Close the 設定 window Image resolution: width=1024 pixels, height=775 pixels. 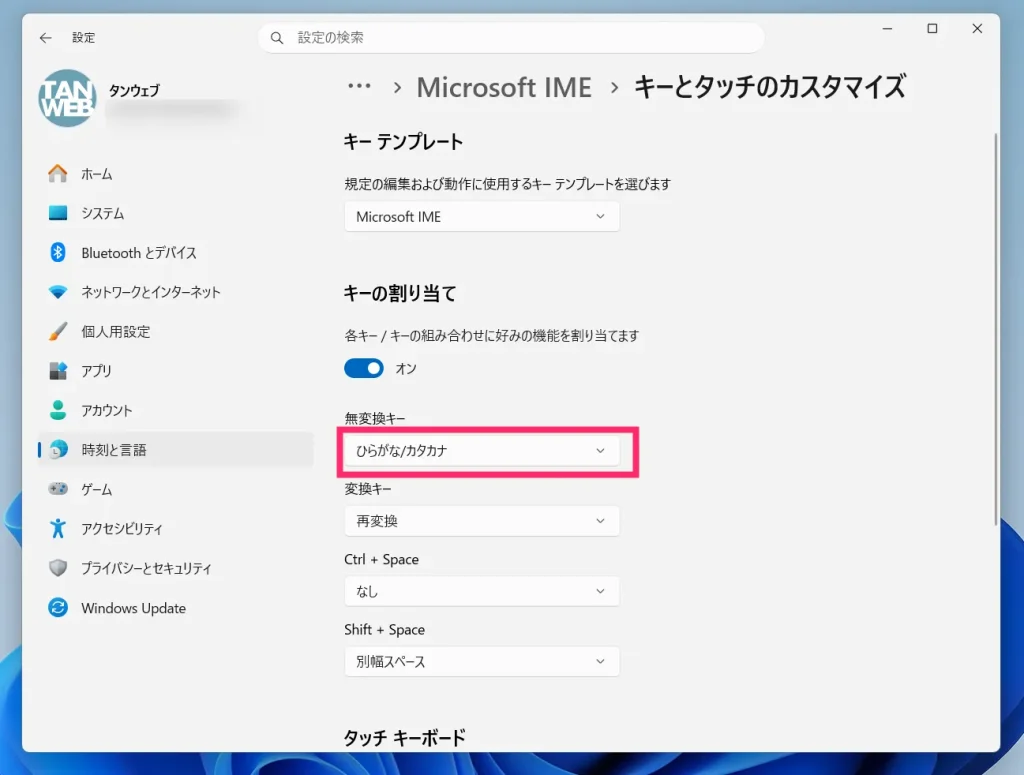pos(977,29)
